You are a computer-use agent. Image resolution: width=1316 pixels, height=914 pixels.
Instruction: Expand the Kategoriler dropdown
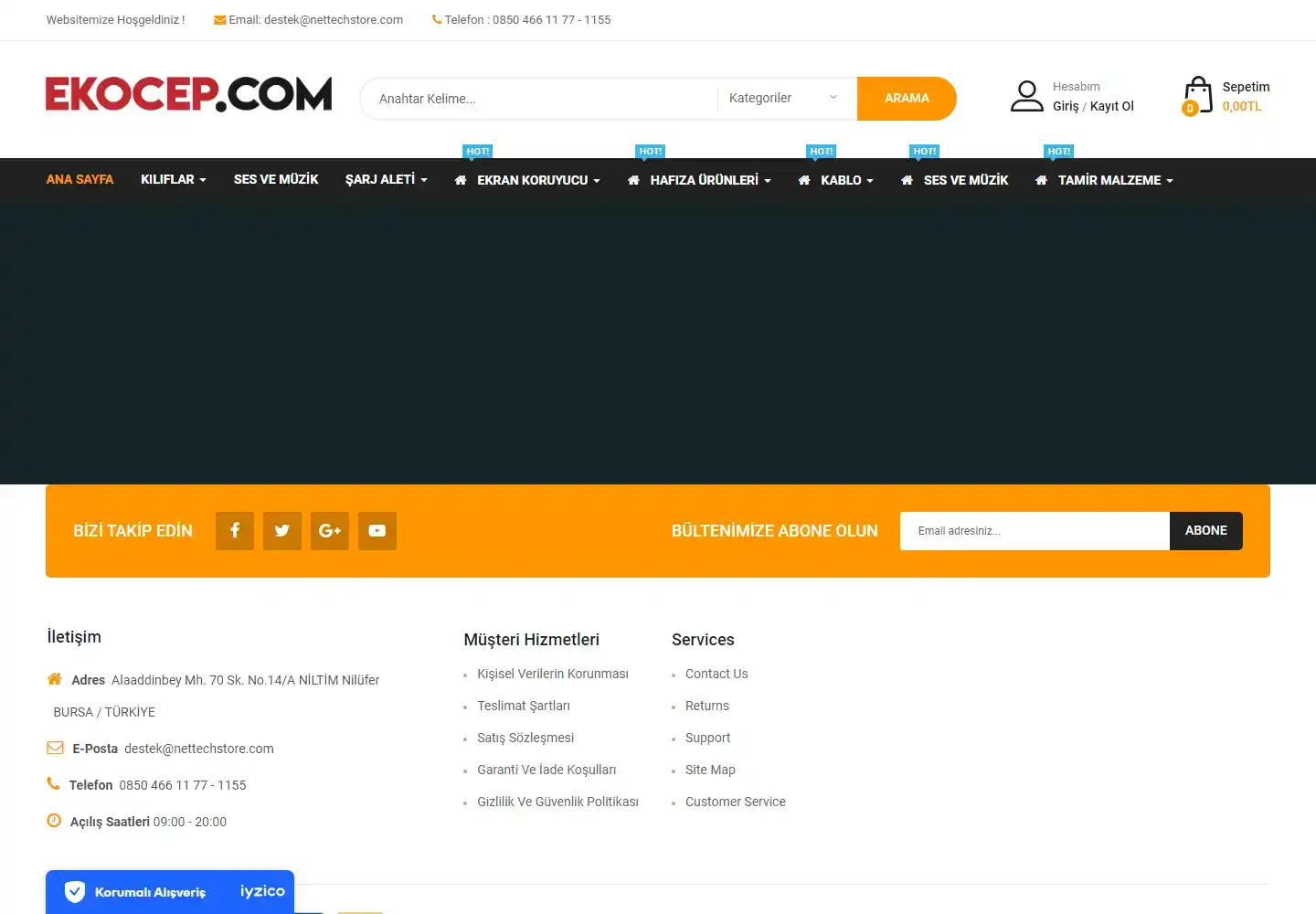pyautogui.click(x=783, y=99)
